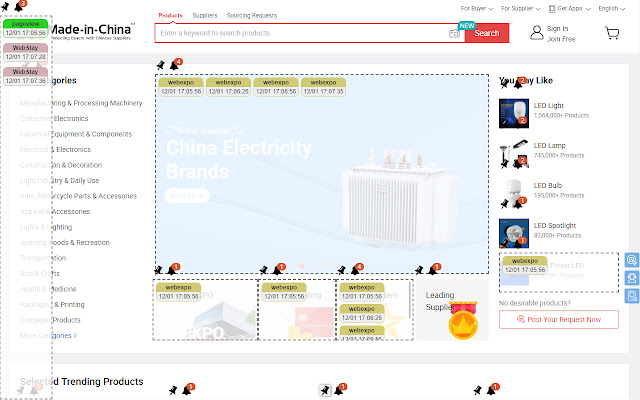This screenshot has width=640, height=400.
Task: Click the WebStay tag stamped 17:07:28
Action: pyautogui.click(x=25, y=52)
